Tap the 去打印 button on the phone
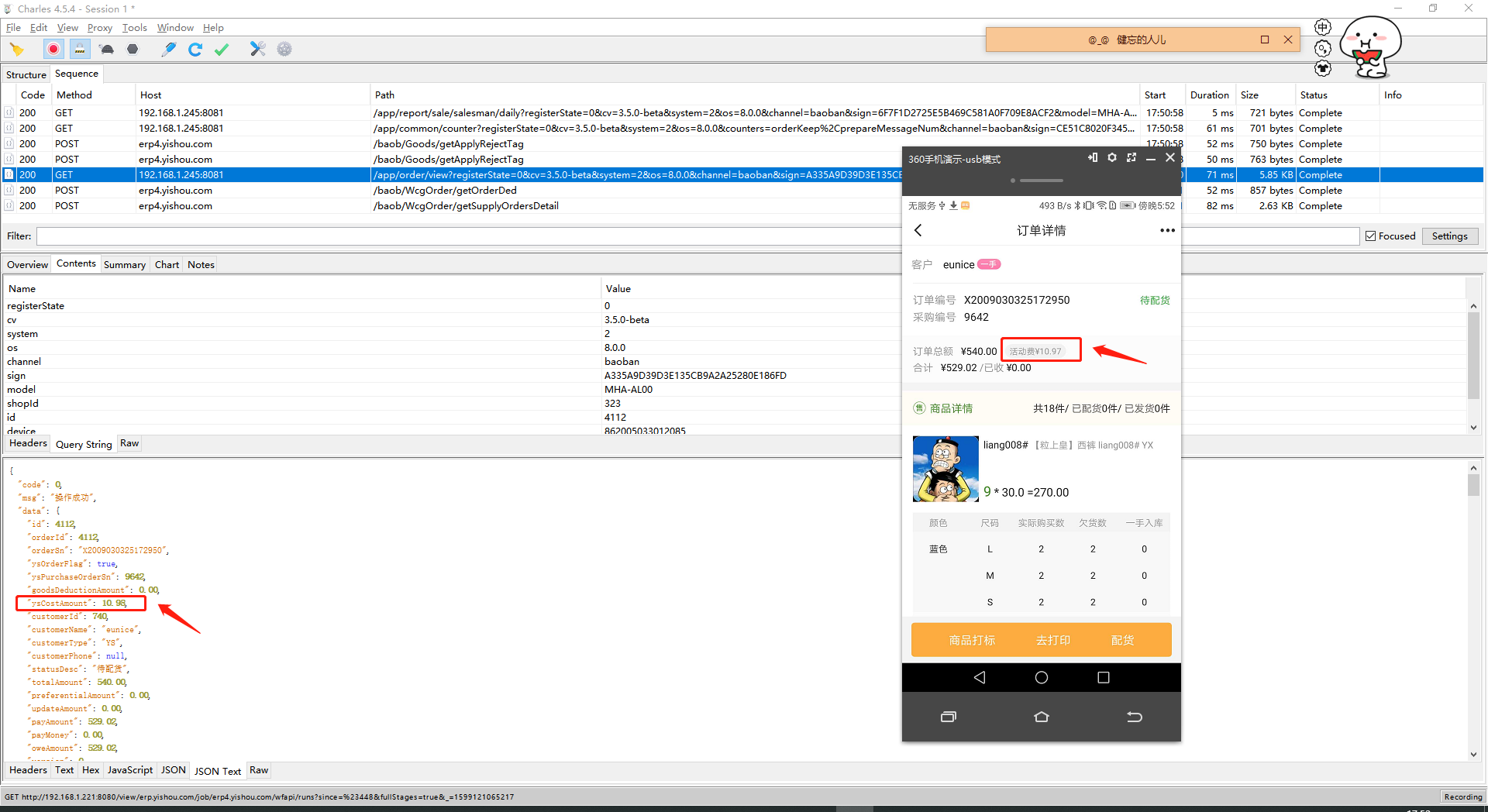 [1053, 640]
